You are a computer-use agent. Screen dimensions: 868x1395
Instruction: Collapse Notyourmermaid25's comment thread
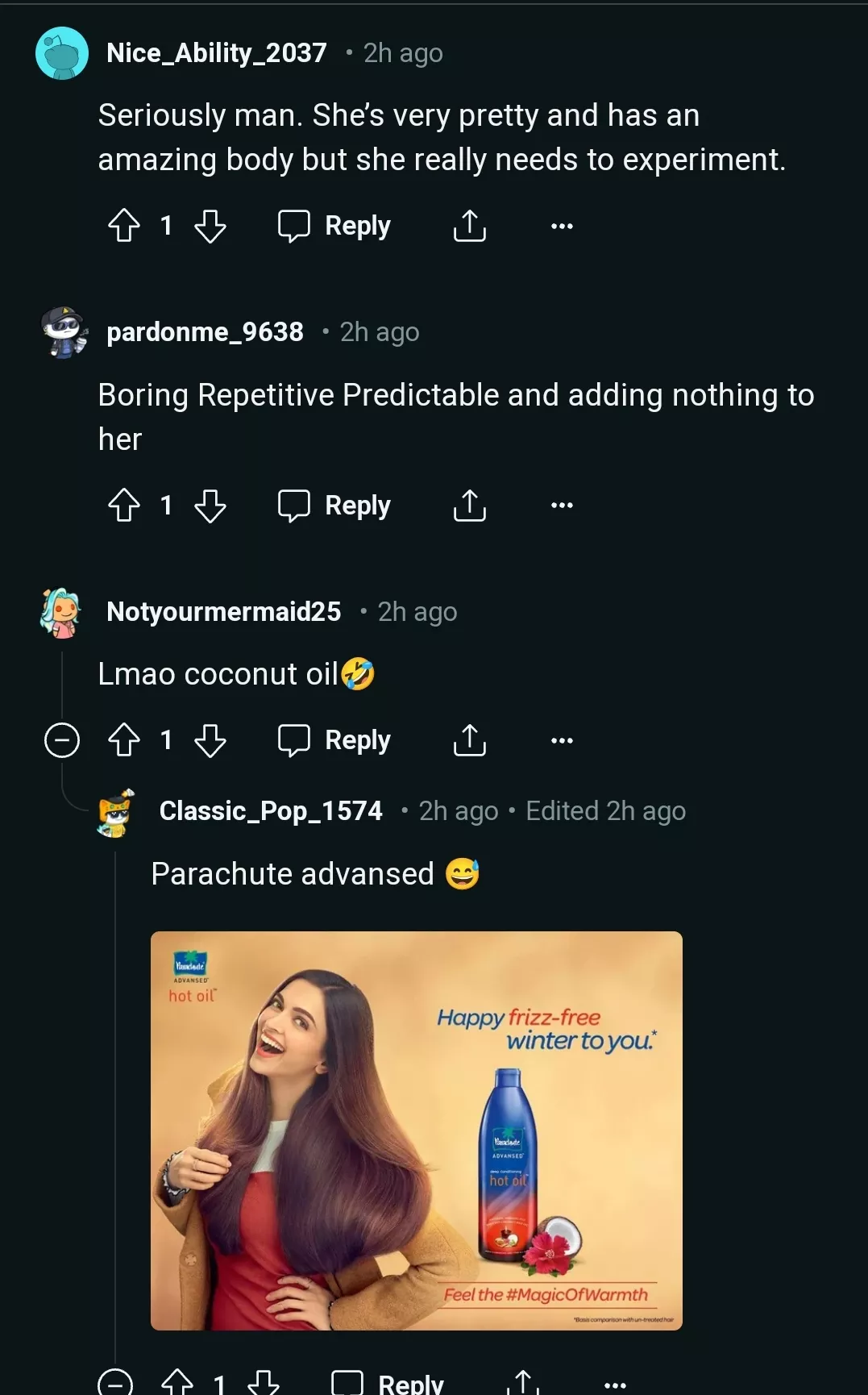[x=62, y=740]
